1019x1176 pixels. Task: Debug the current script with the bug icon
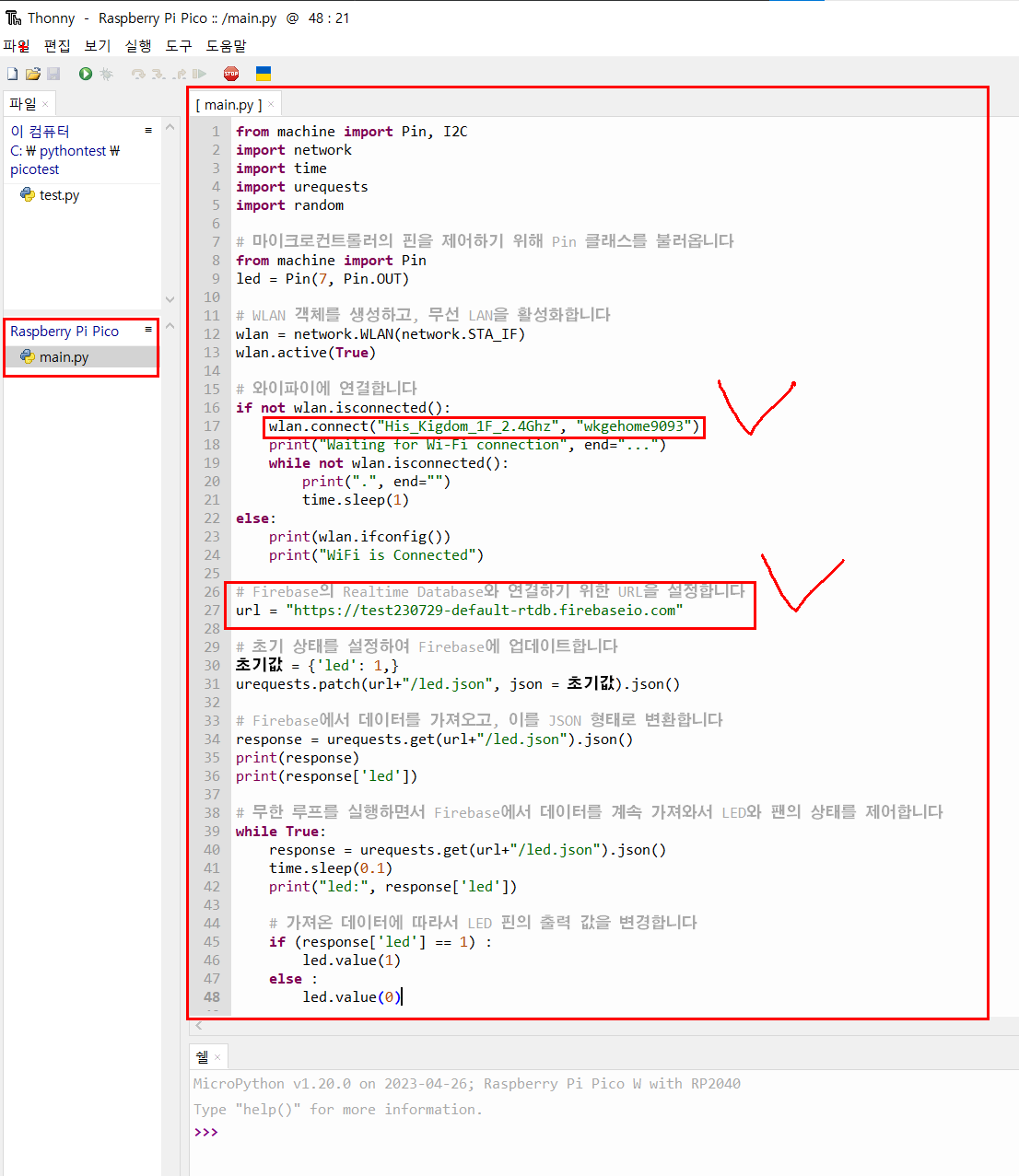click(107, 74)
